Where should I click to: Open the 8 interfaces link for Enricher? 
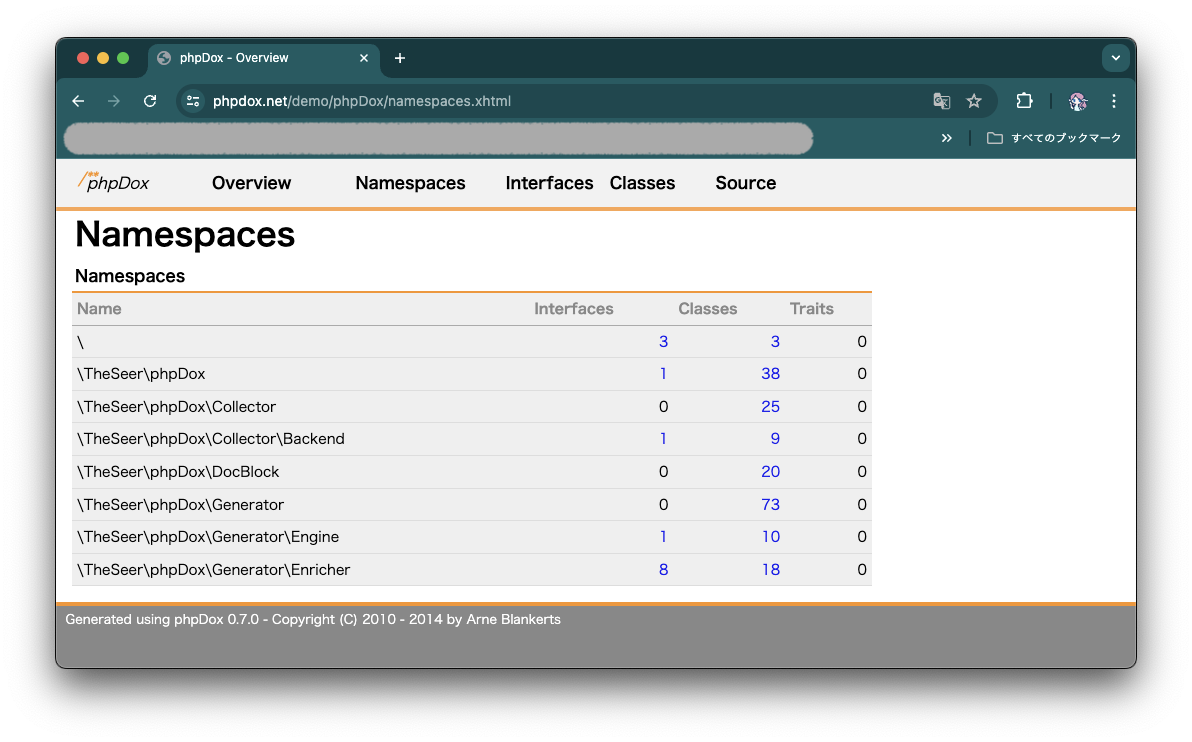pyautogui.click(x=664, y=569)
